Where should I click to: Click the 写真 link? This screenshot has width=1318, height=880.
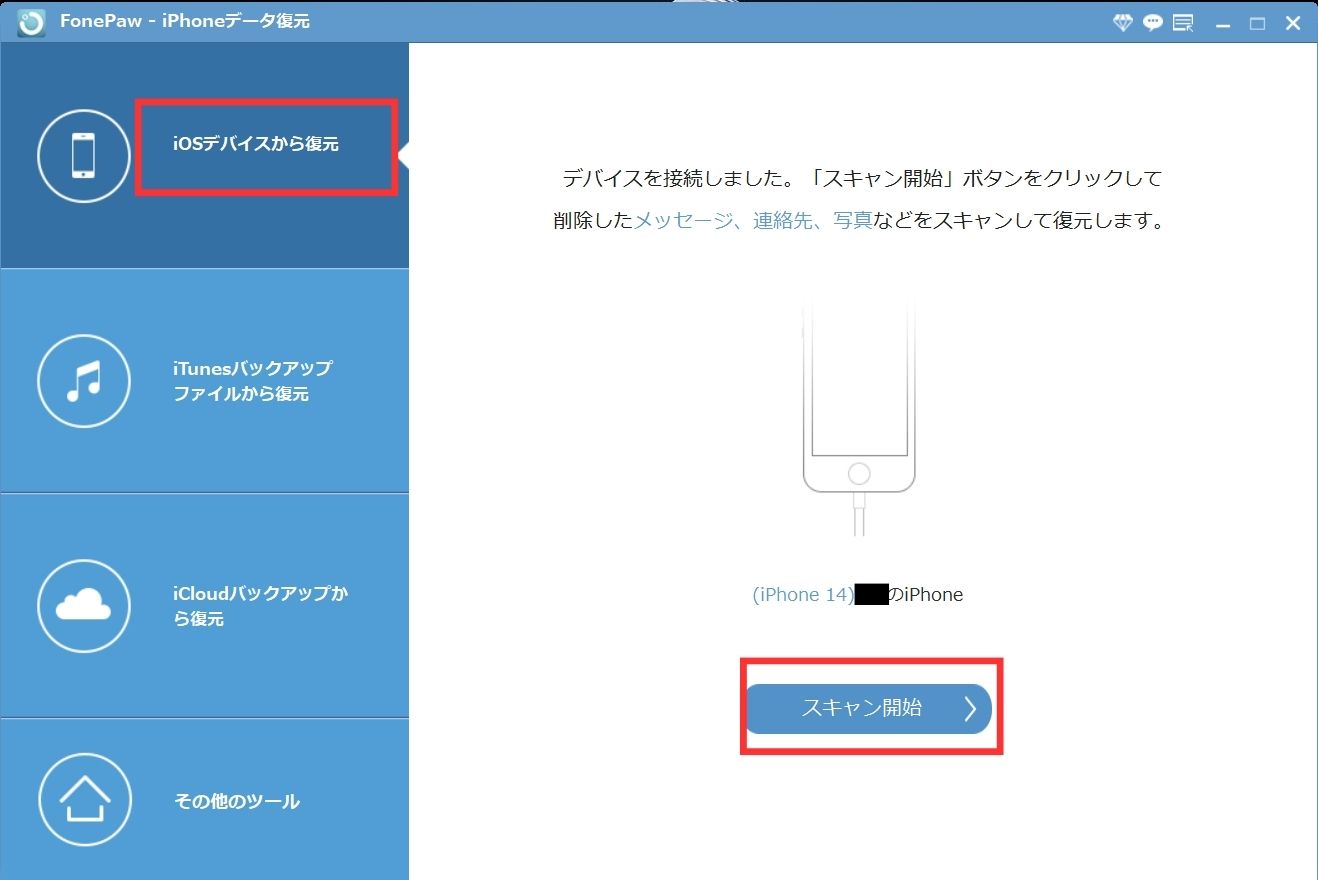(853, 221)
